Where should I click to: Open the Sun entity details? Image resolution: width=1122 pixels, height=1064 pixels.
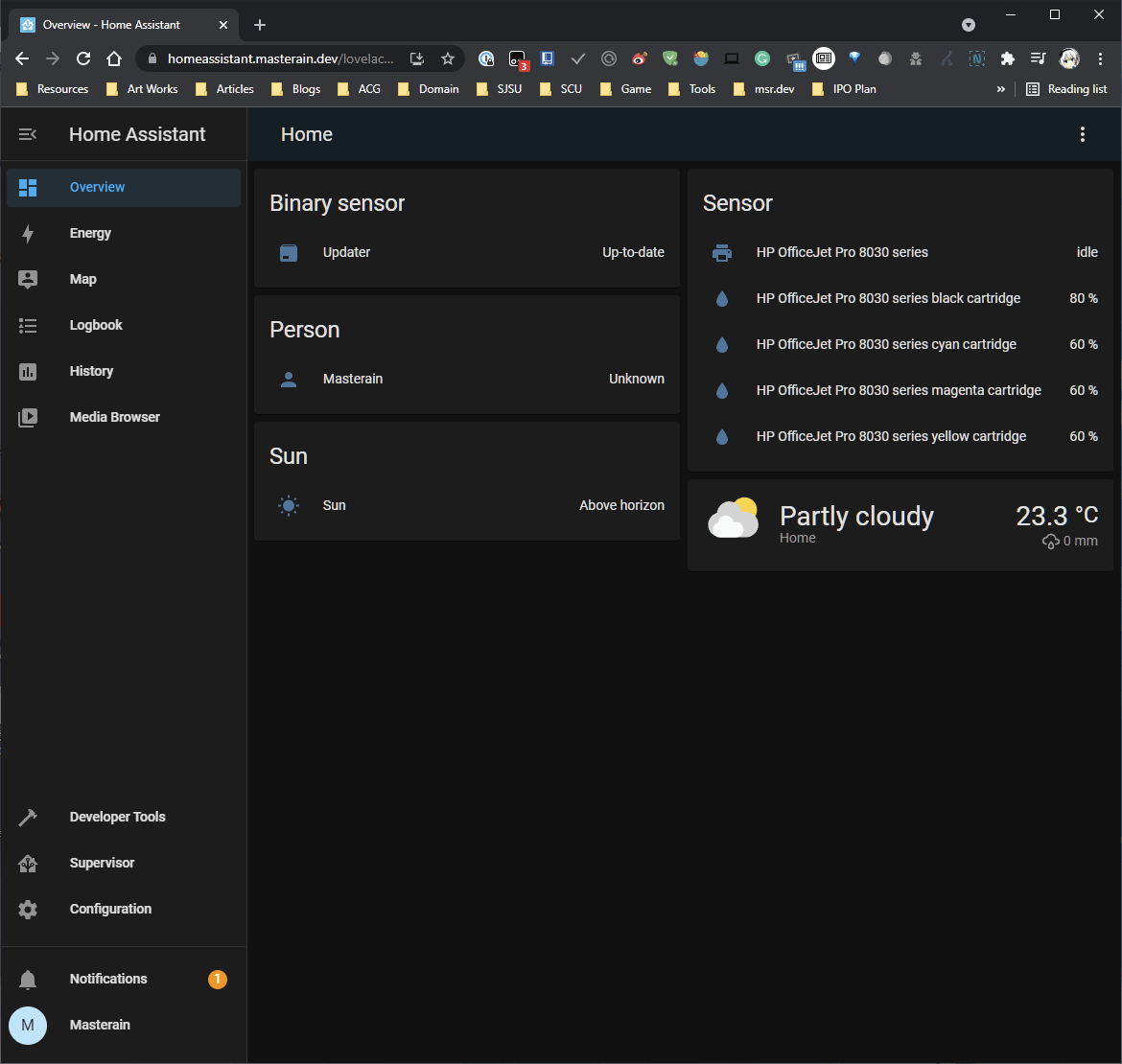pos(466,506)
